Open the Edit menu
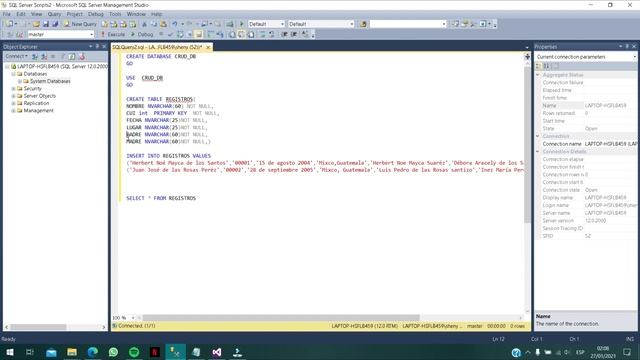Screen dimensions: 640x360 [x=21, y=14]
